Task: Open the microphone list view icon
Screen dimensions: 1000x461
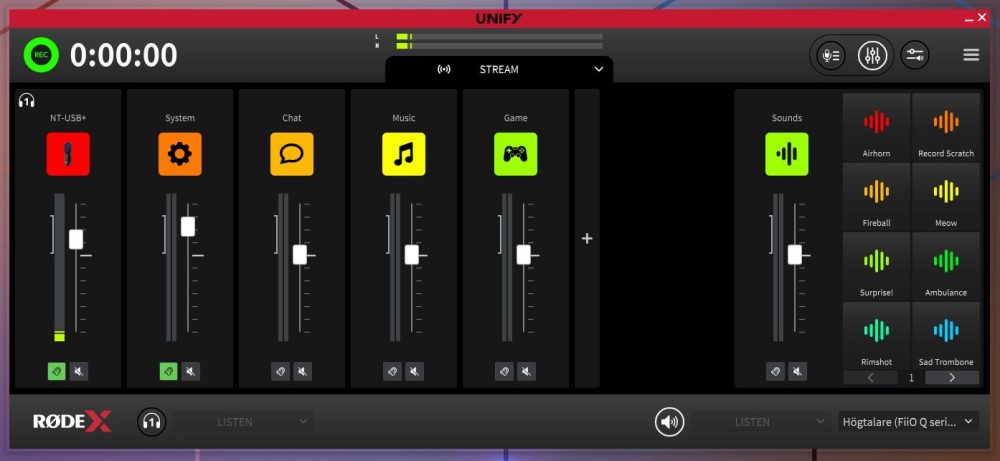Action: tap(832, 55)
